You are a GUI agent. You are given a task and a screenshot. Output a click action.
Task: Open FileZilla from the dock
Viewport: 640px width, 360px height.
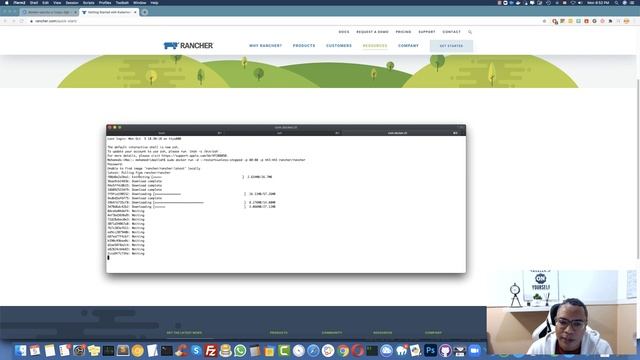[211, 350]
